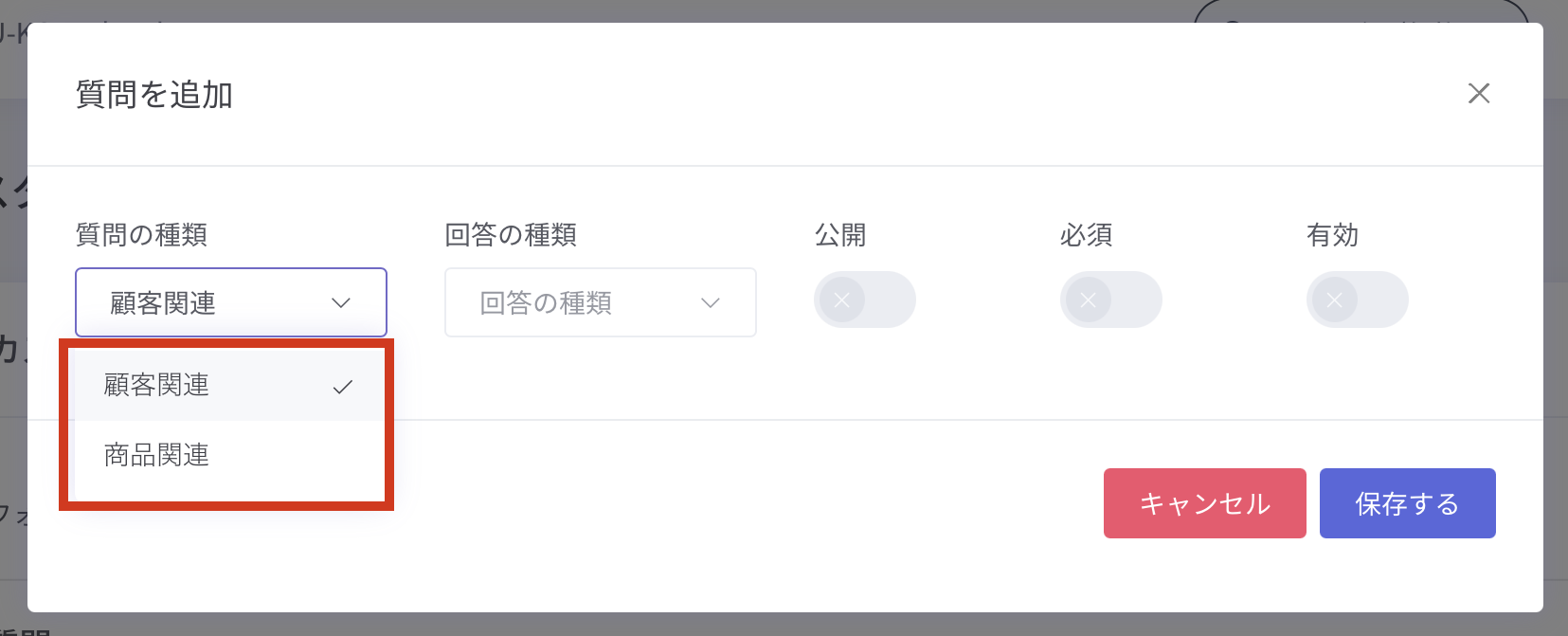This screenshot has width=1568, height=636.
Task: Click the blue 保存する button
Action: [1407, 503]
